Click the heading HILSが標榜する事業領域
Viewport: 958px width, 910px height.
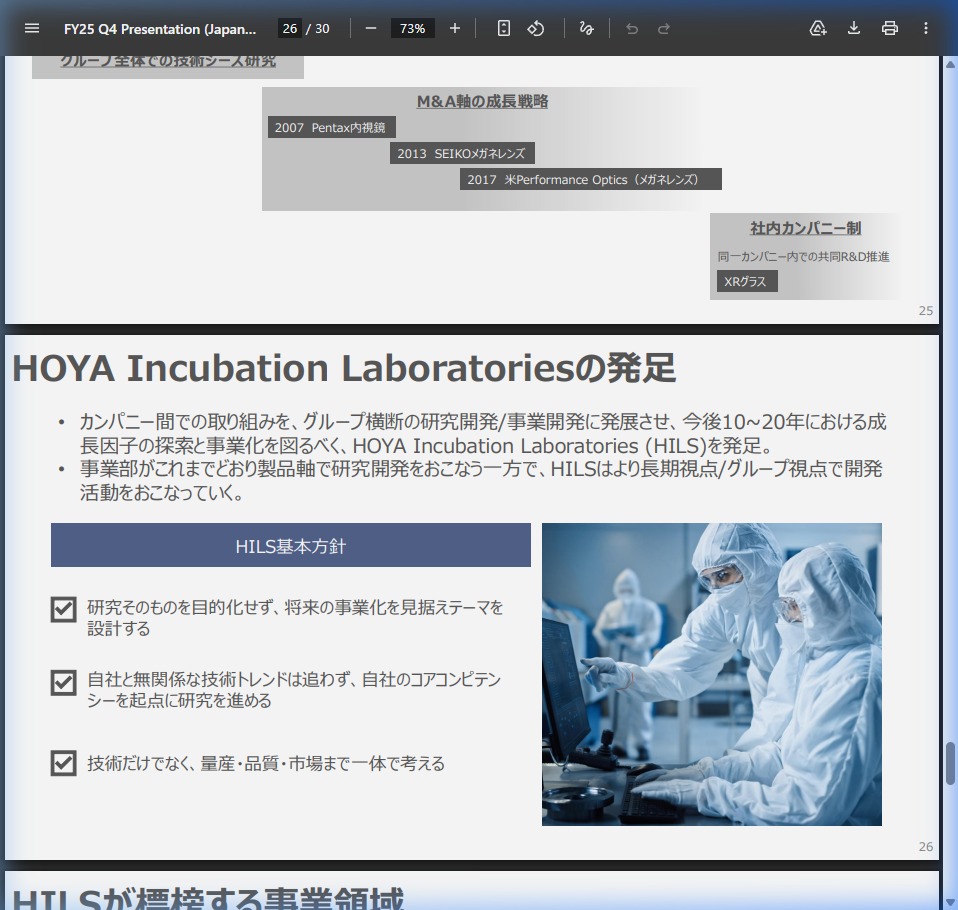(x=208, y=898)
